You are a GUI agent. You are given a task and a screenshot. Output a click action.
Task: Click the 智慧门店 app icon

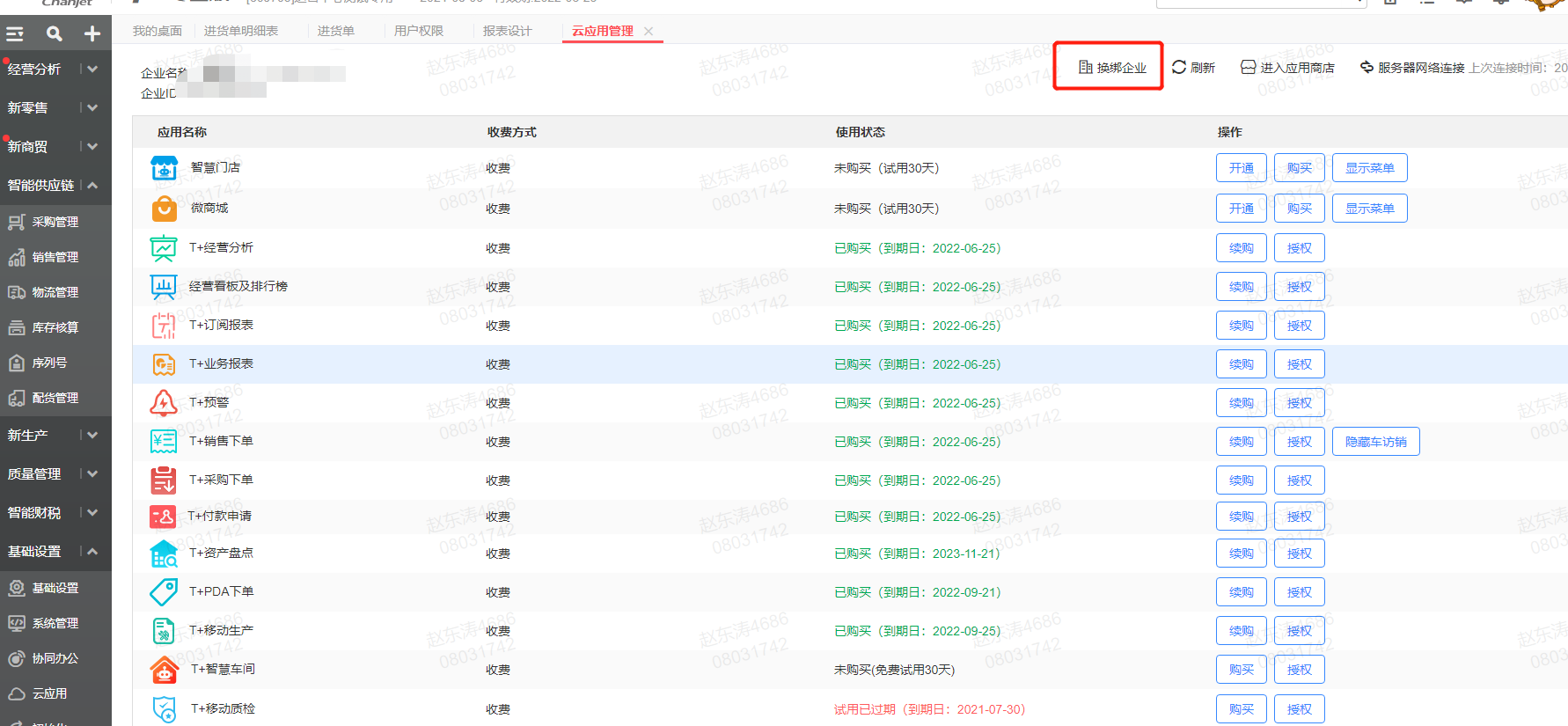tap(164, 168)
